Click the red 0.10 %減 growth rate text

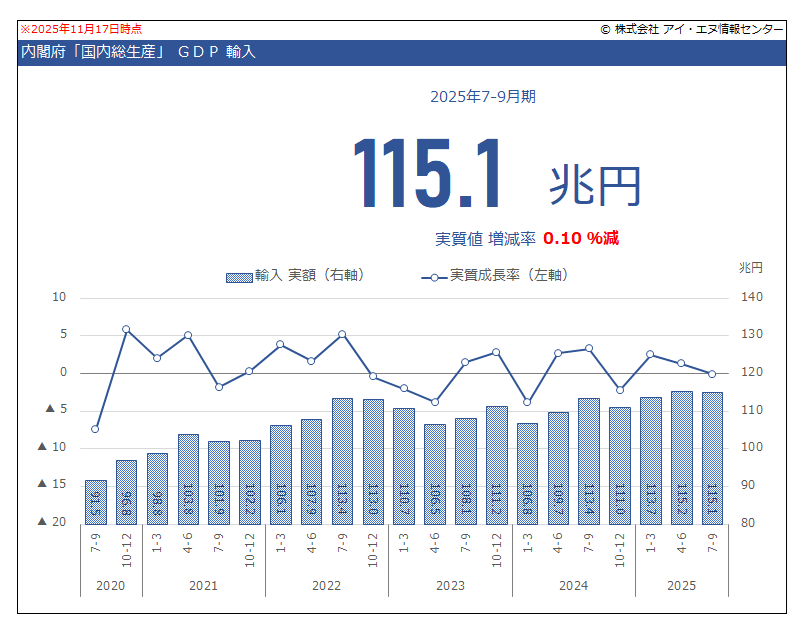(581, 238)
